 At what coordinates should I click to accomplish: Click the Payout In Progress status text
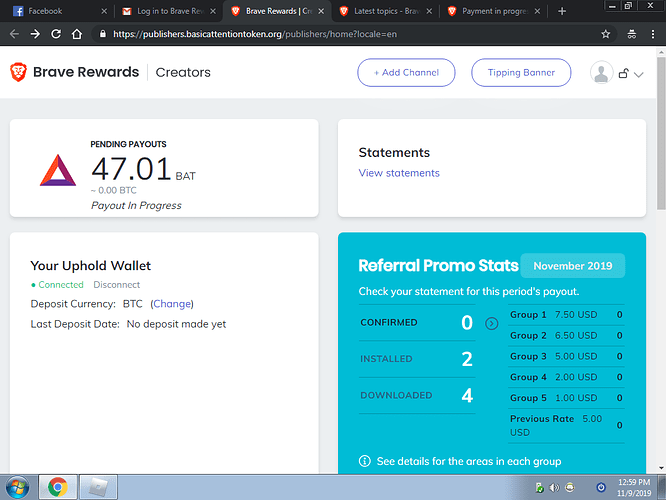[x=136, y=205]
